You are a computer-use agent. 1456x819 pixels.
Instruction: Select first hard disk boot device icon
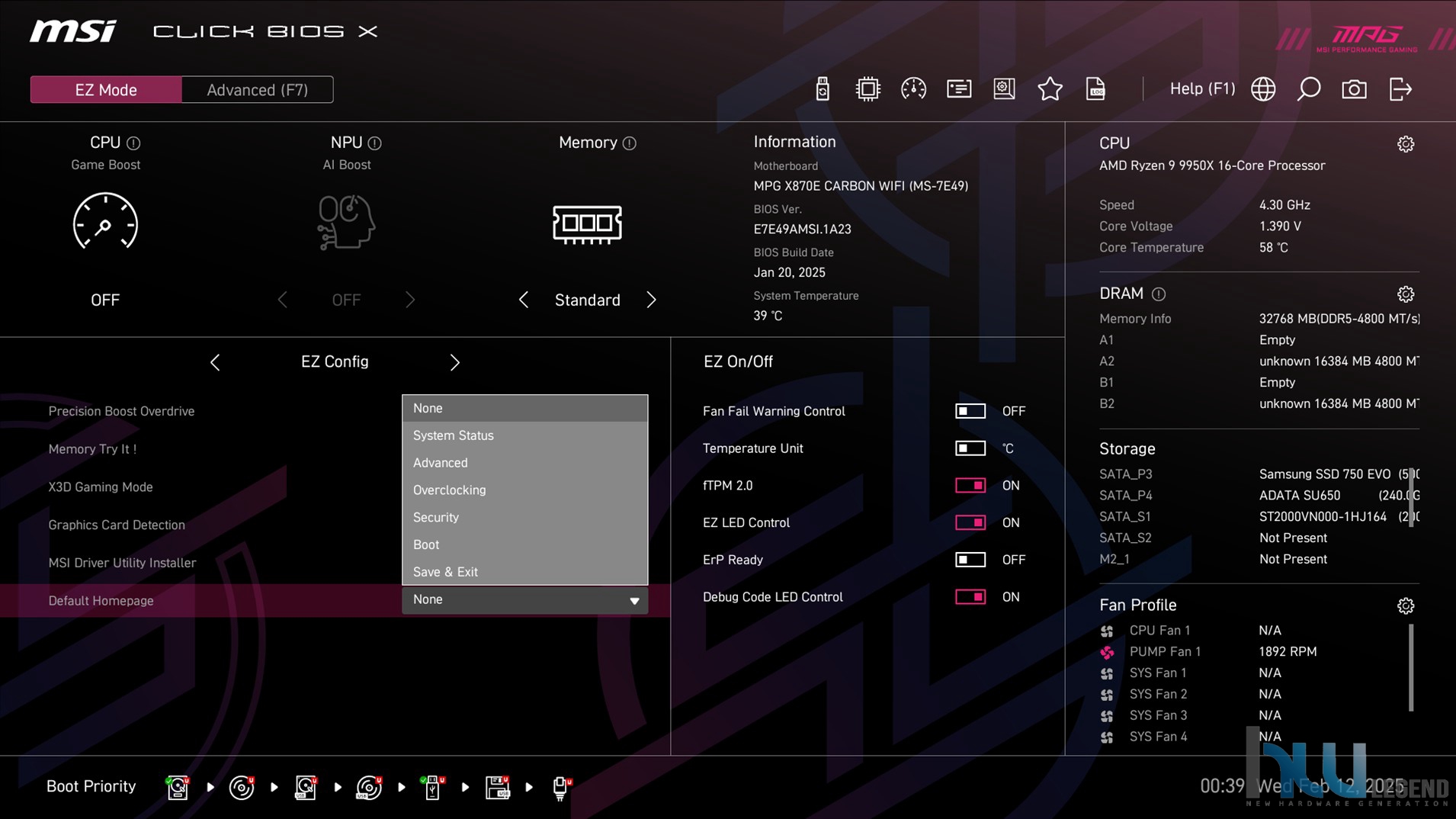178,787
